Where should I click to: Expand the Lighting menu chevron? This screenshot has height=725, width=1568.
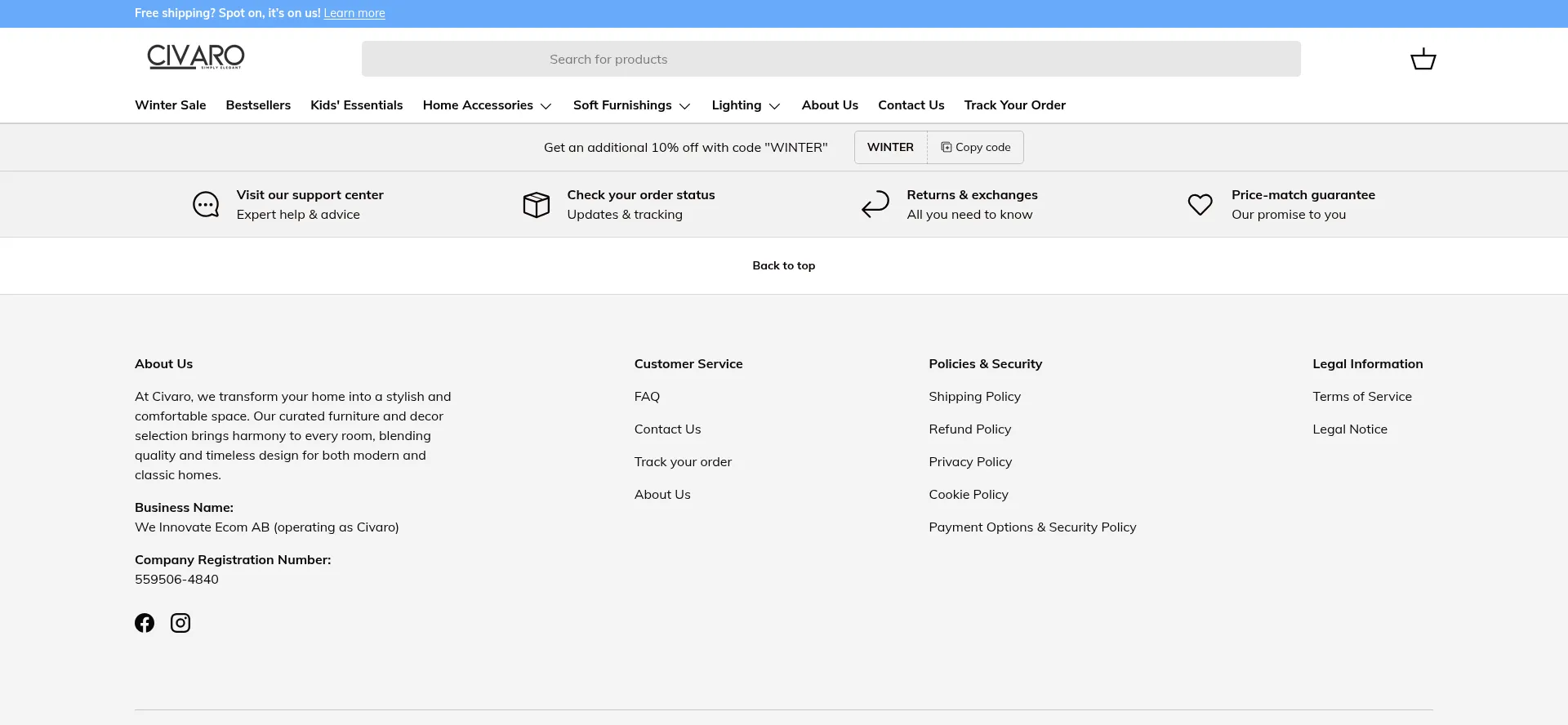coord(775,106)
